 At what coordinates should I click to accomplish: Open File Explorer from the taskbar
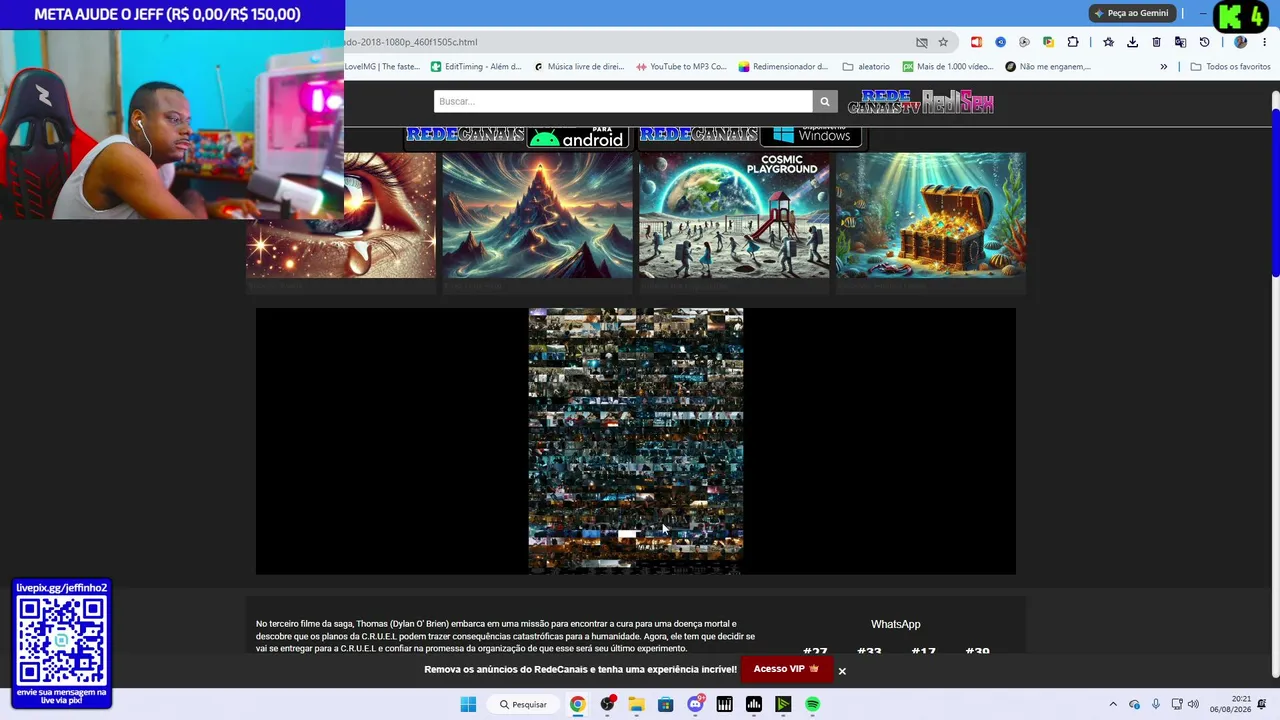pyautogui.click(x=636, y=704)
